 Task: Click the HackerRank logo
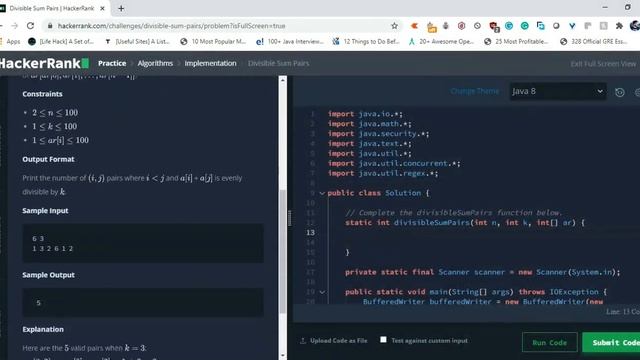(x=44, y=63)
